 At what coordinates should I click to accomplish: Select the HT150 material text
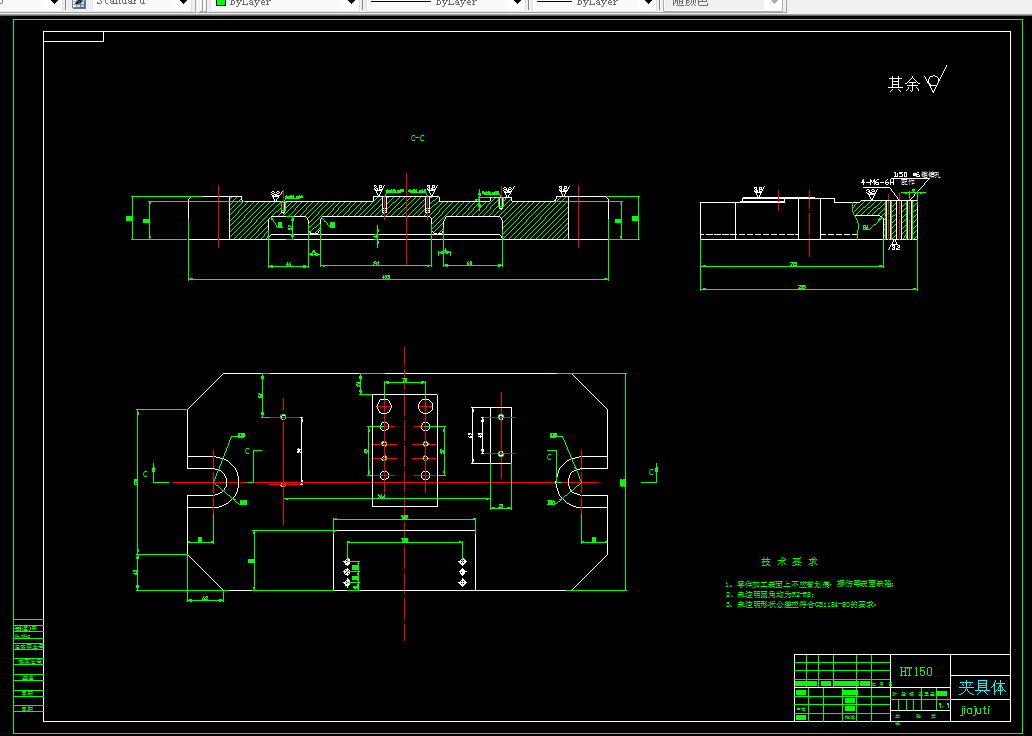tap(916, 671)
